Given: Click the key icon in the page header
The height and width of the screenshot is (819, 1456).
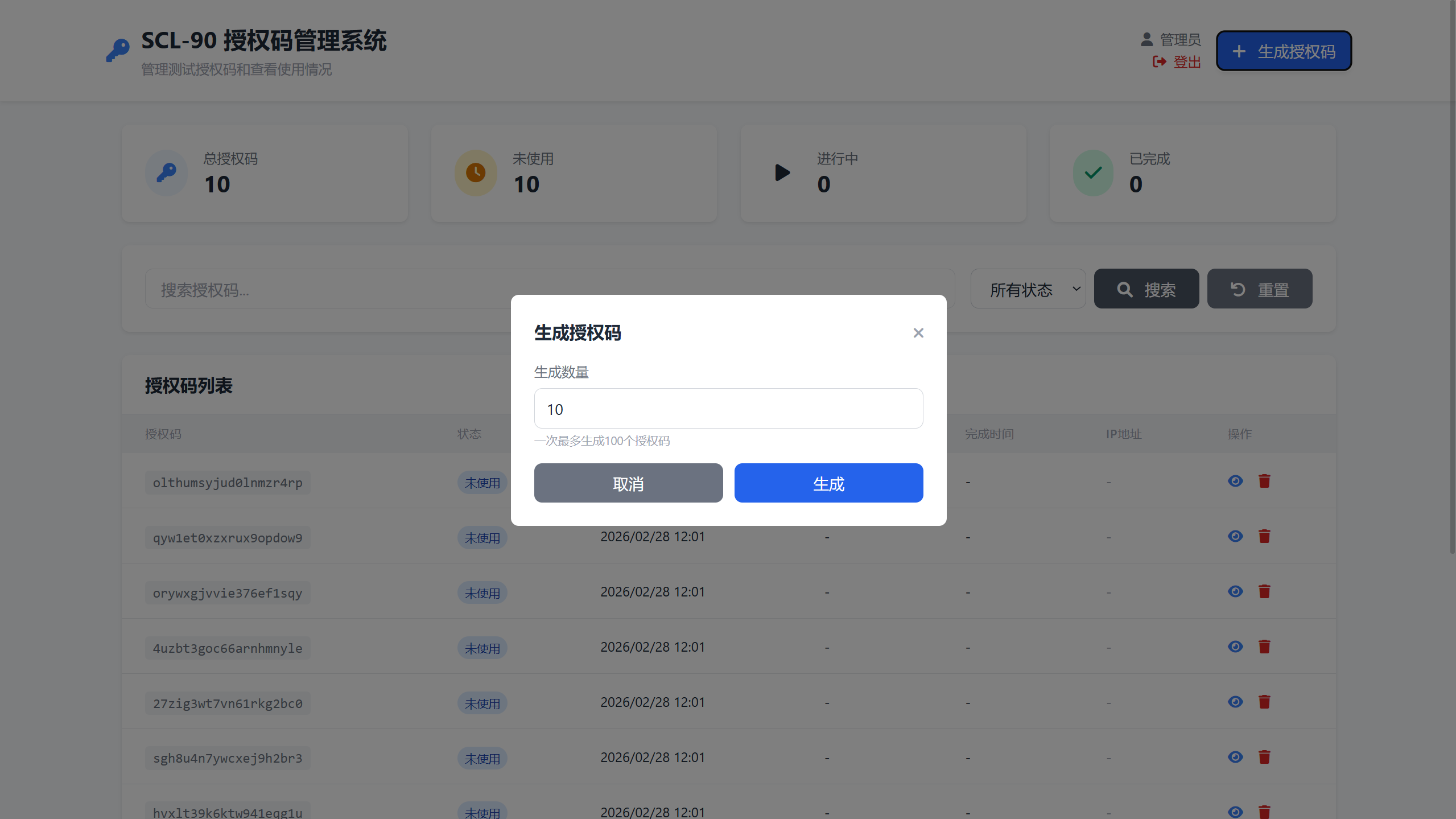Looking at the screenshot, I should click(x=118, y=50).
